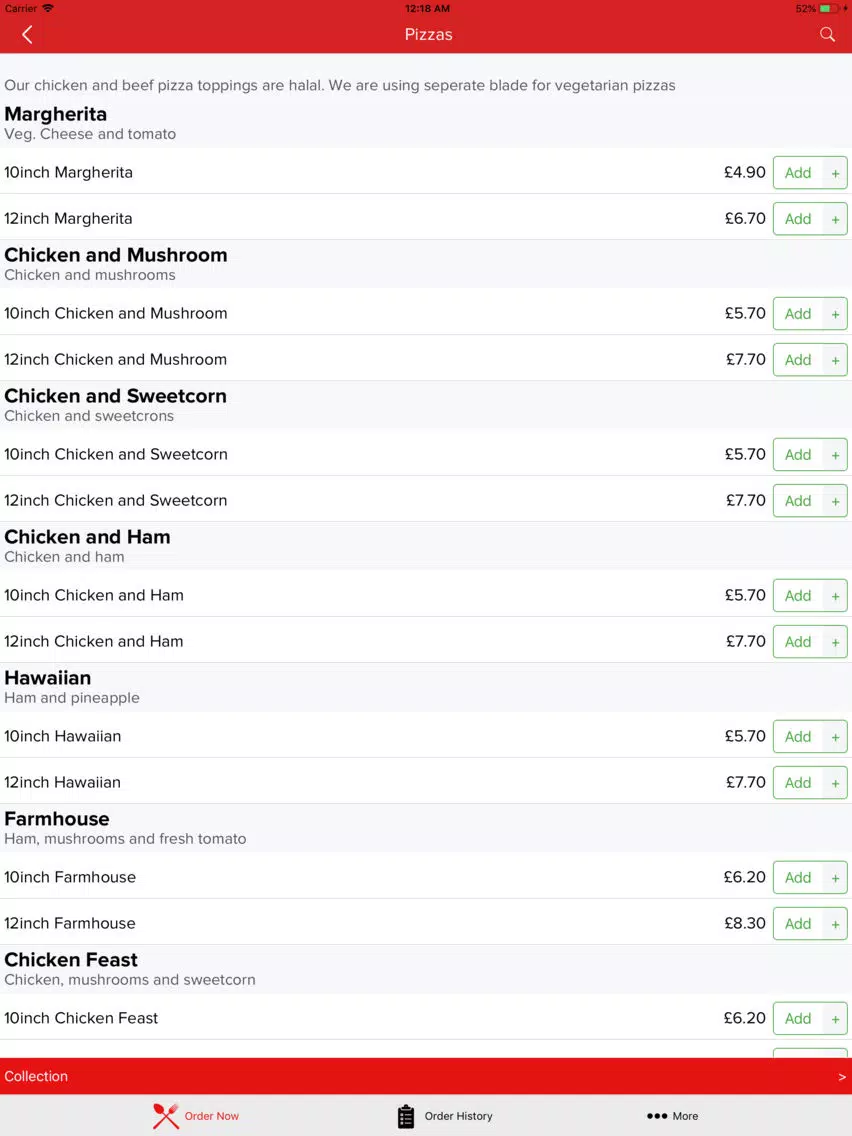Switch to Order History tab
Viewport: 852px width, 1136px height.
(445, 1116)
